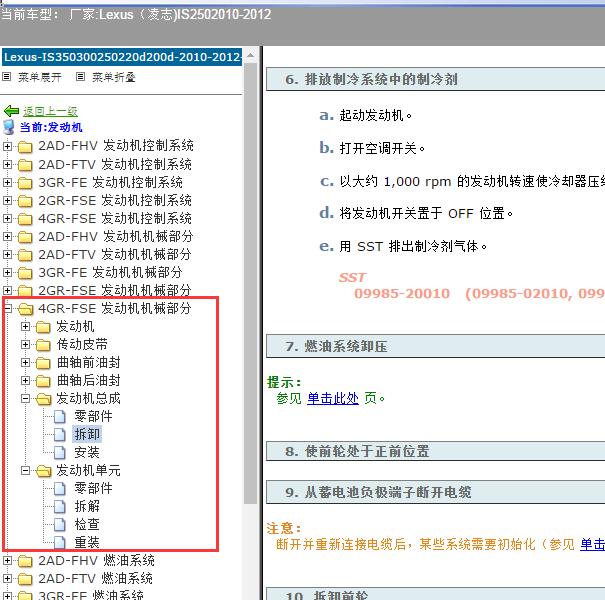Viewport: 605px width, 600px height.
Task: Collapse the 发动机总成 node
Action: (25, 398)
